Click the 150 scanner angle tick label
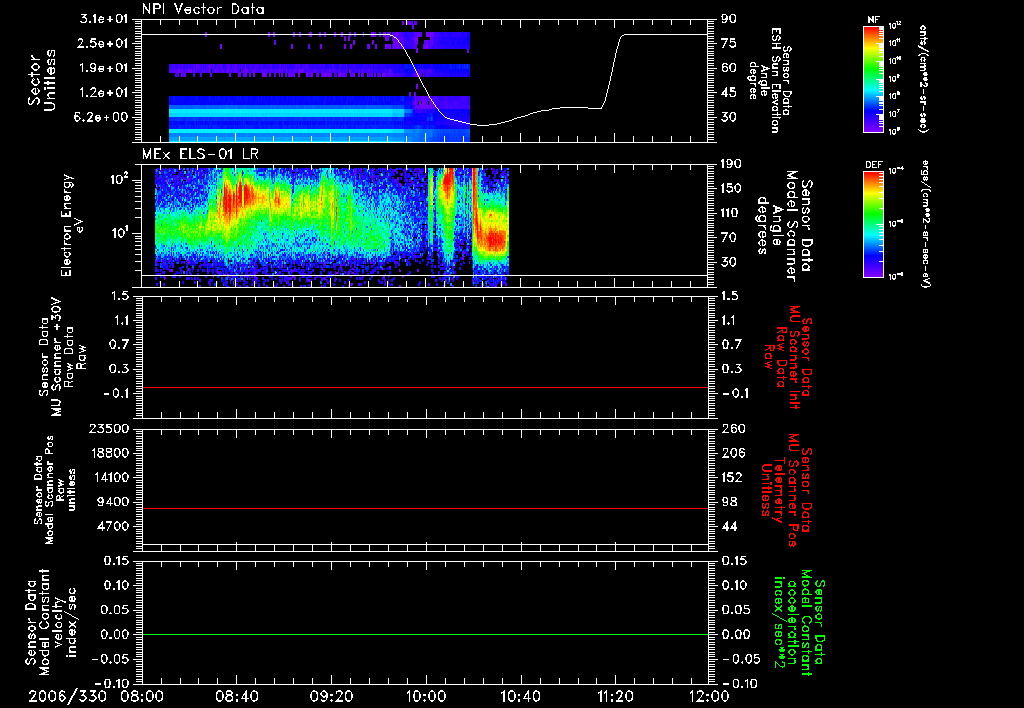Image resolution: width=1024 pixels, height=708 pixels. point(731,189)
